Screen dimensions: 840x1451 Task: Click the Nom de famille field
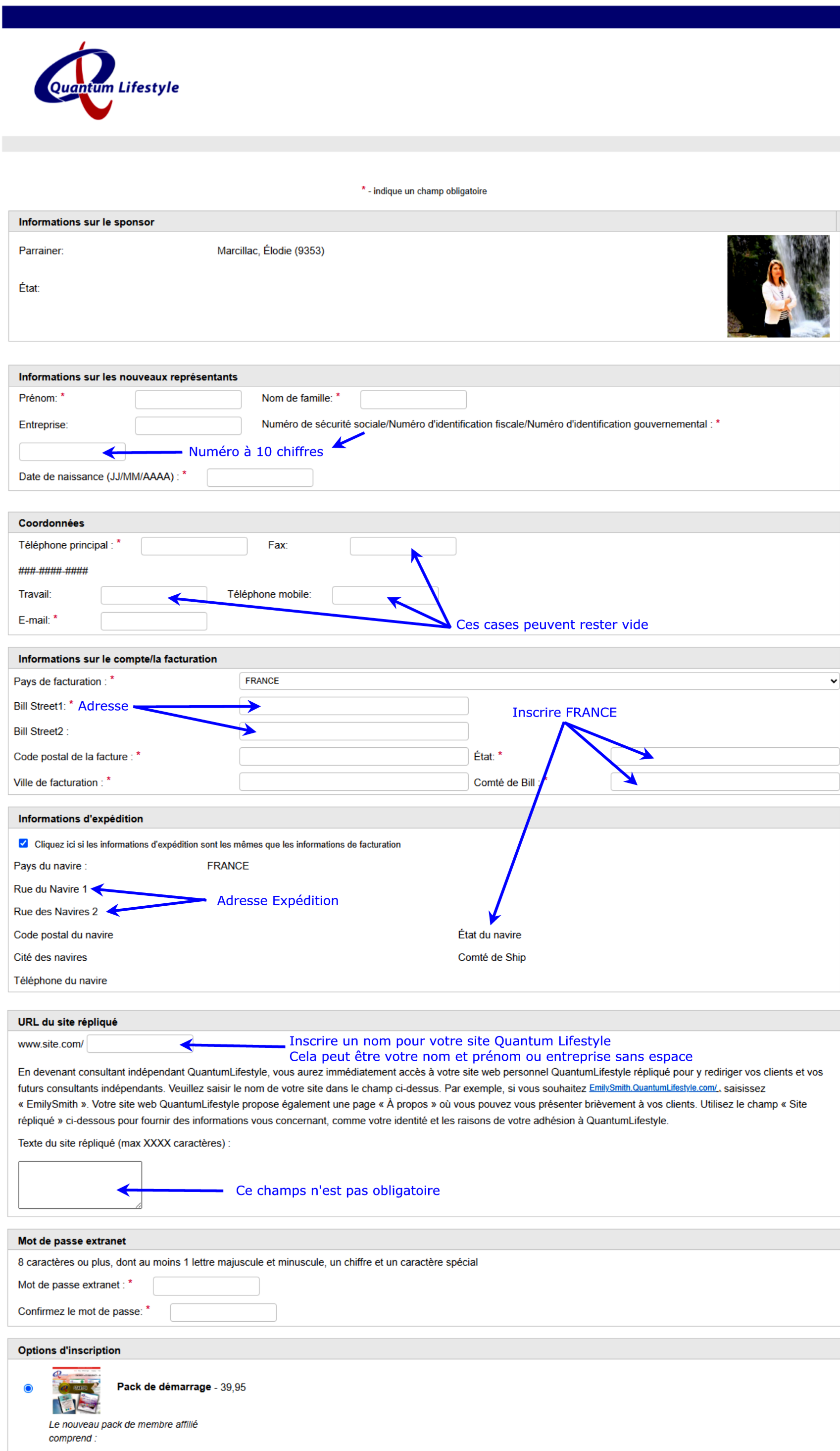pyautogui.click(x=413, y=399)
